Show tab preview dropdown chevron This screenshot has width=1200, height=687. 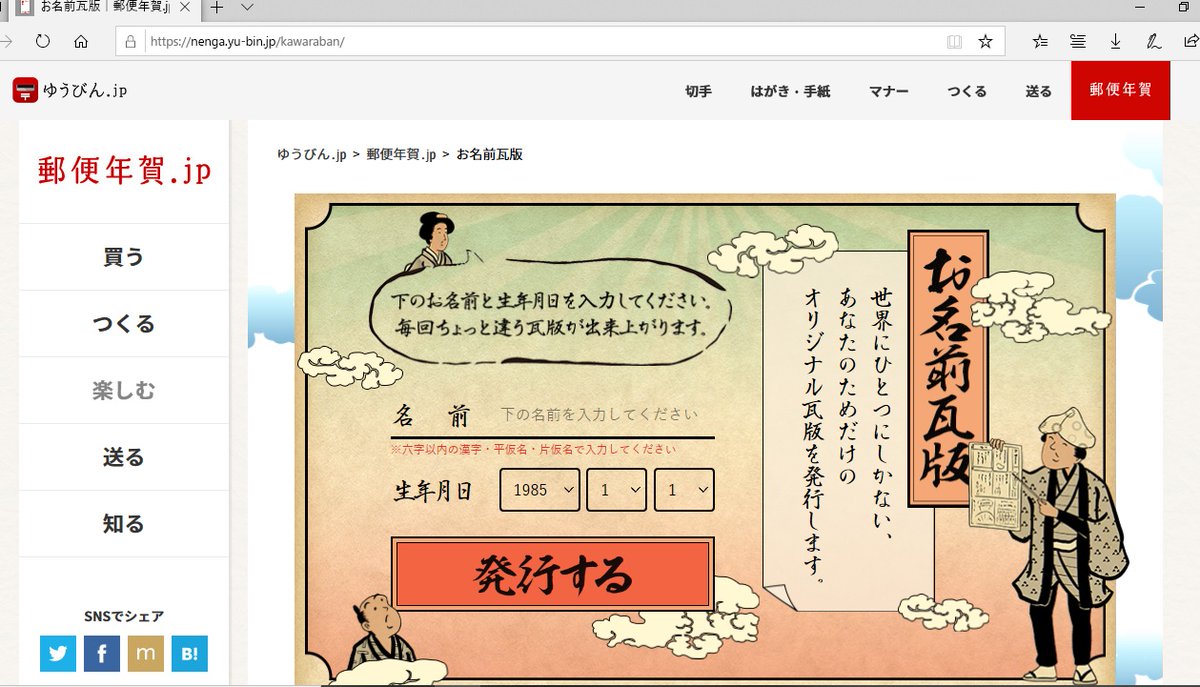pyautogui.click(x=248, y=8)
